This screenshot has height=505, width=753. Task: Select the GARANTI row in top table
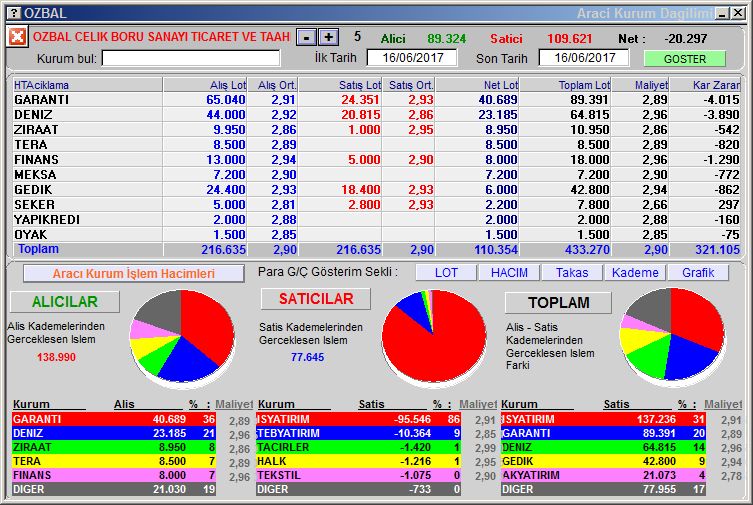click(x=376, y=99)
